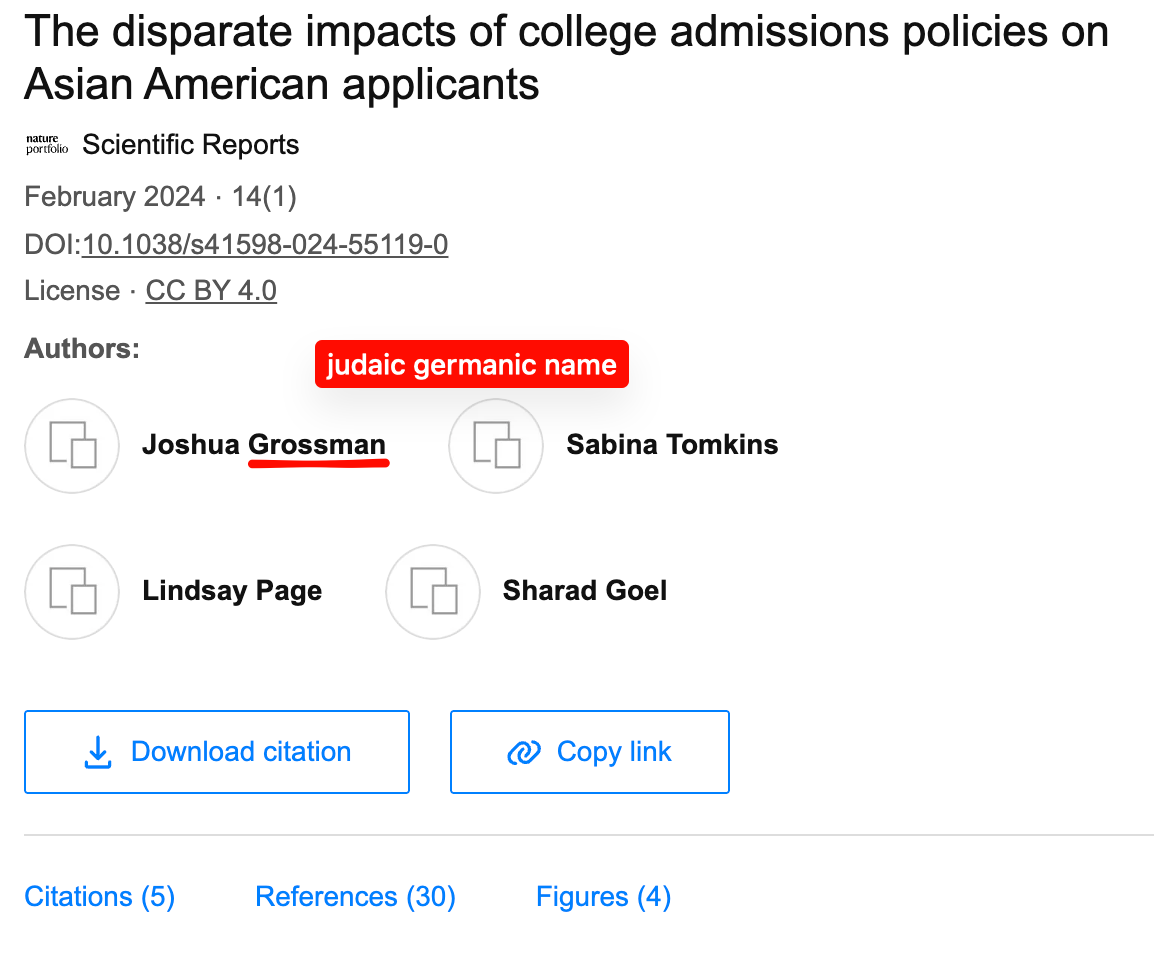Switch to the References (30) tab
This screenshot has width=1154, height=960.
pos(355,897)
